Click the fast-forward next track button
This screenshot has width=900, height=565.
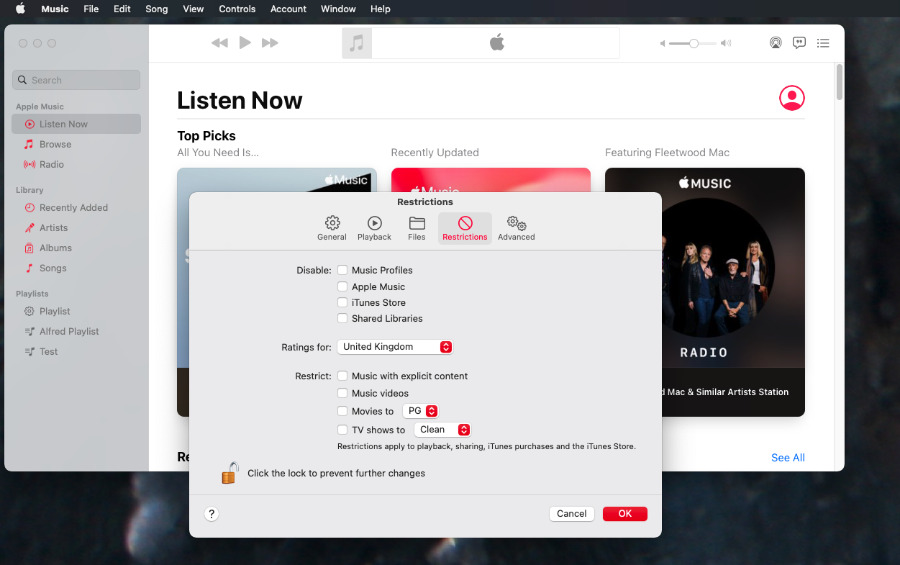[270, 42]
